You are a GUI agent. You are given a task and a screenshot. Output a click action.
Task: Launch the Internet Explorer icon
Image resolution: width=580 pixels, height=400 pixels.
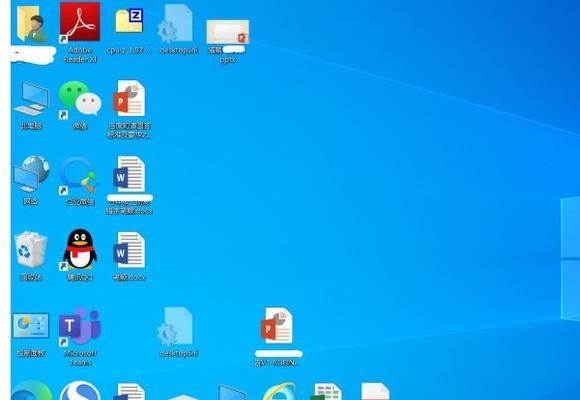pyautogui.click(x=279, y=391)
